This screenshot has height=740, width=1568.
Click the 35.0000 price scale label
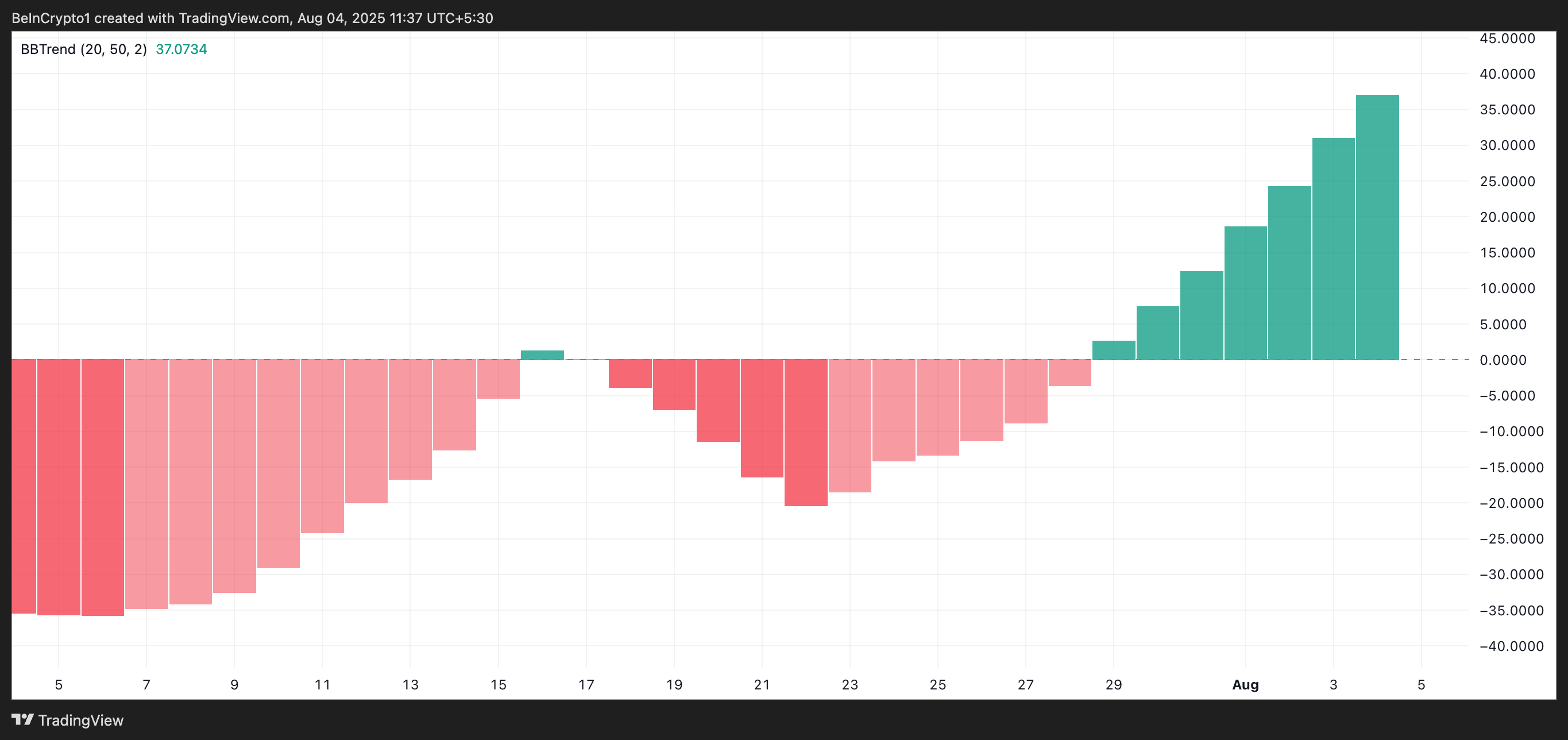point(1507,110)
